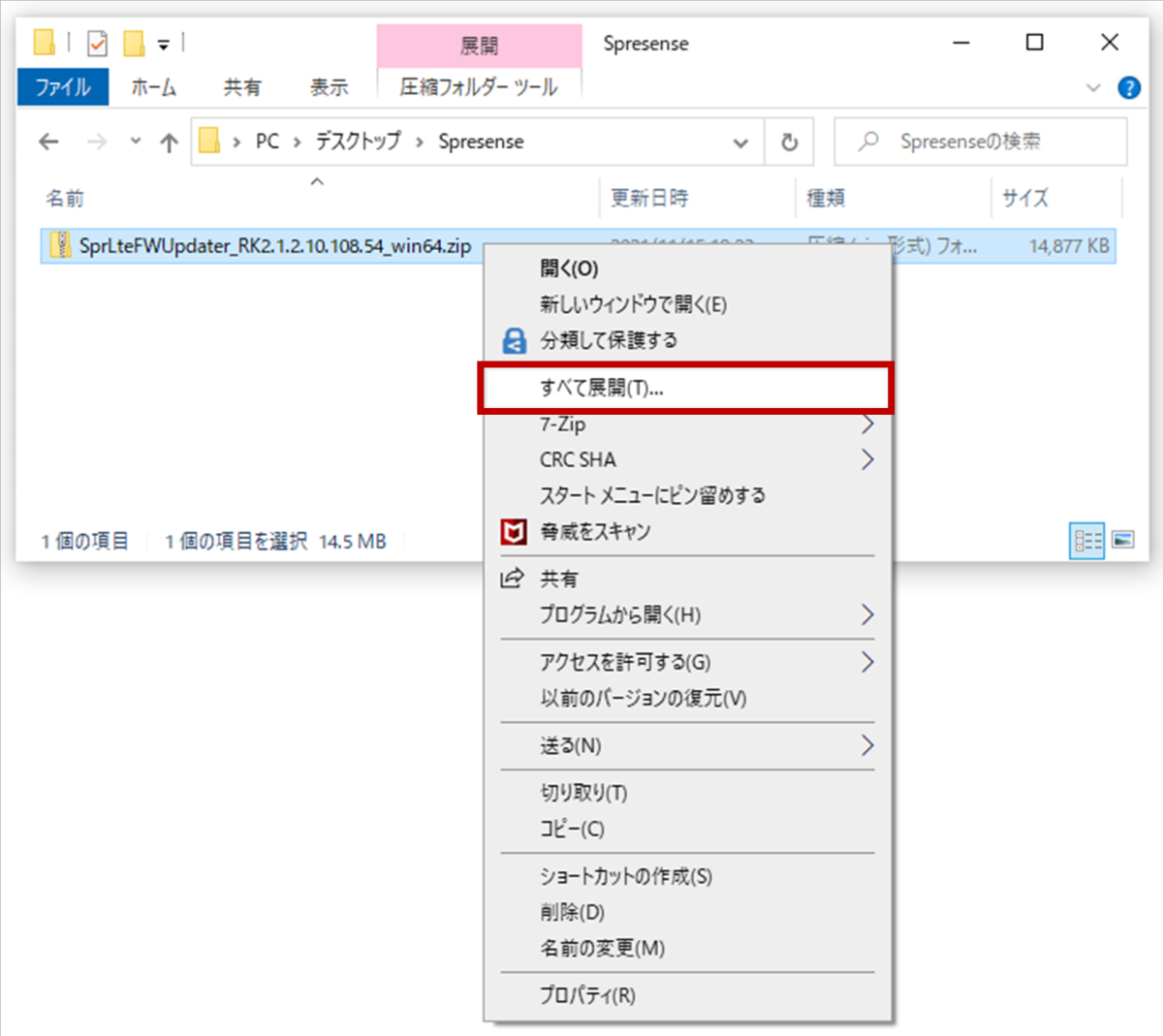Click the Back navigation arrow
Image resolution: width=1163 pixels, height=1036 pixels.
48,142
